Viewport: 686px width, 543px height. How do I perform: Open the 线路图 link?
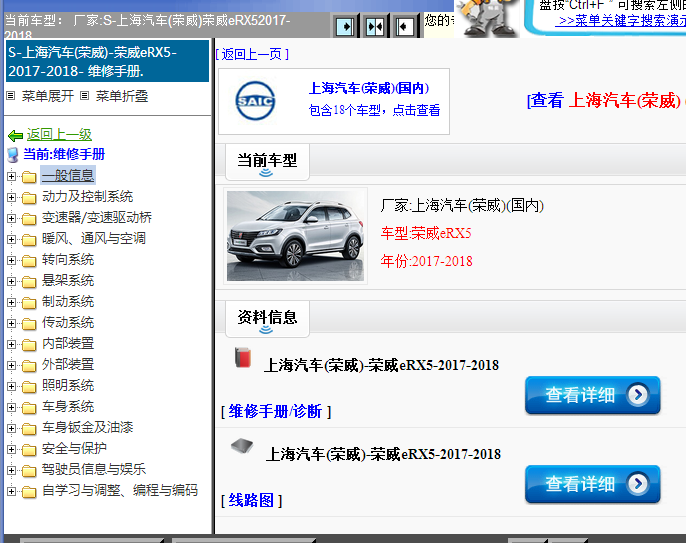251,500
